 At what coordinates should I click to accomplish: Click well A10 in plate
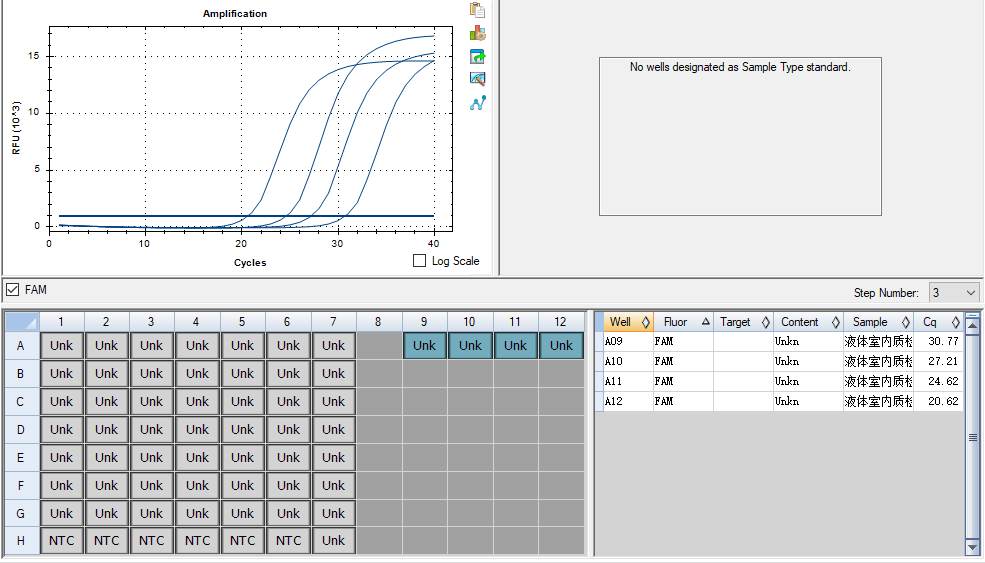coord(470,346)
